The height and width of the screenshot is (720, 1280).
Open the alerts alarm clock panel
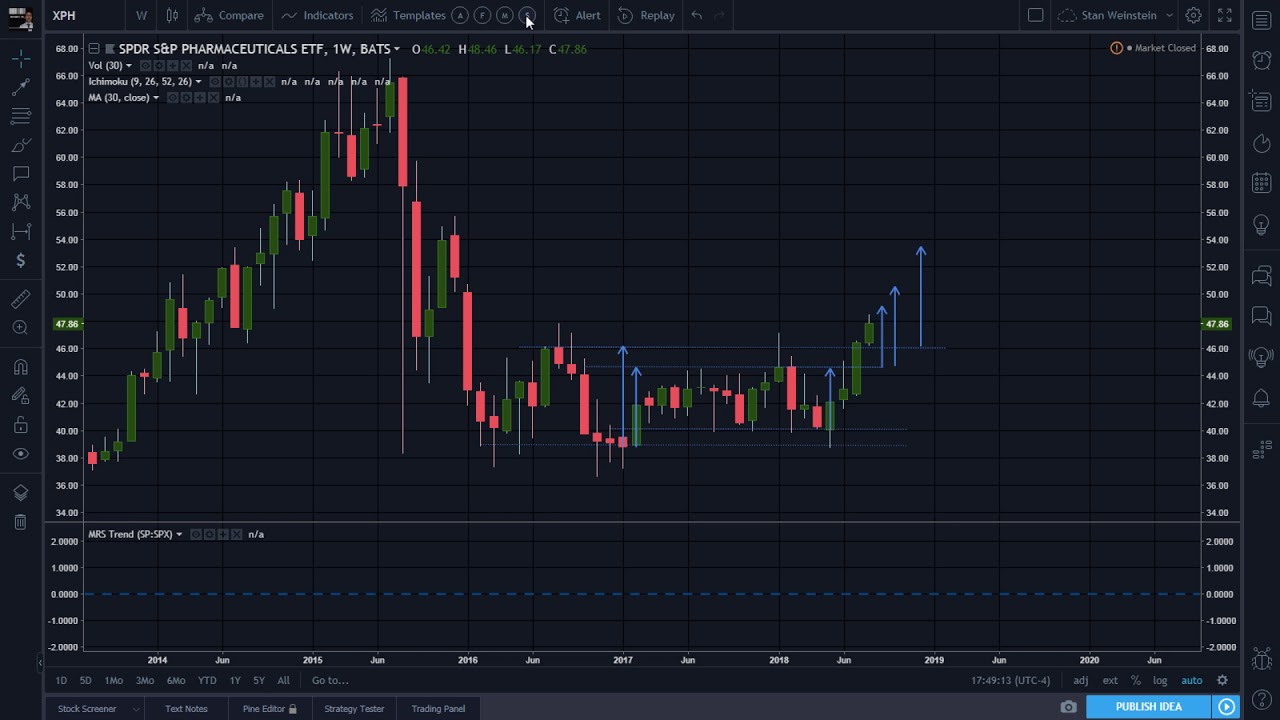pos(1262,60)
